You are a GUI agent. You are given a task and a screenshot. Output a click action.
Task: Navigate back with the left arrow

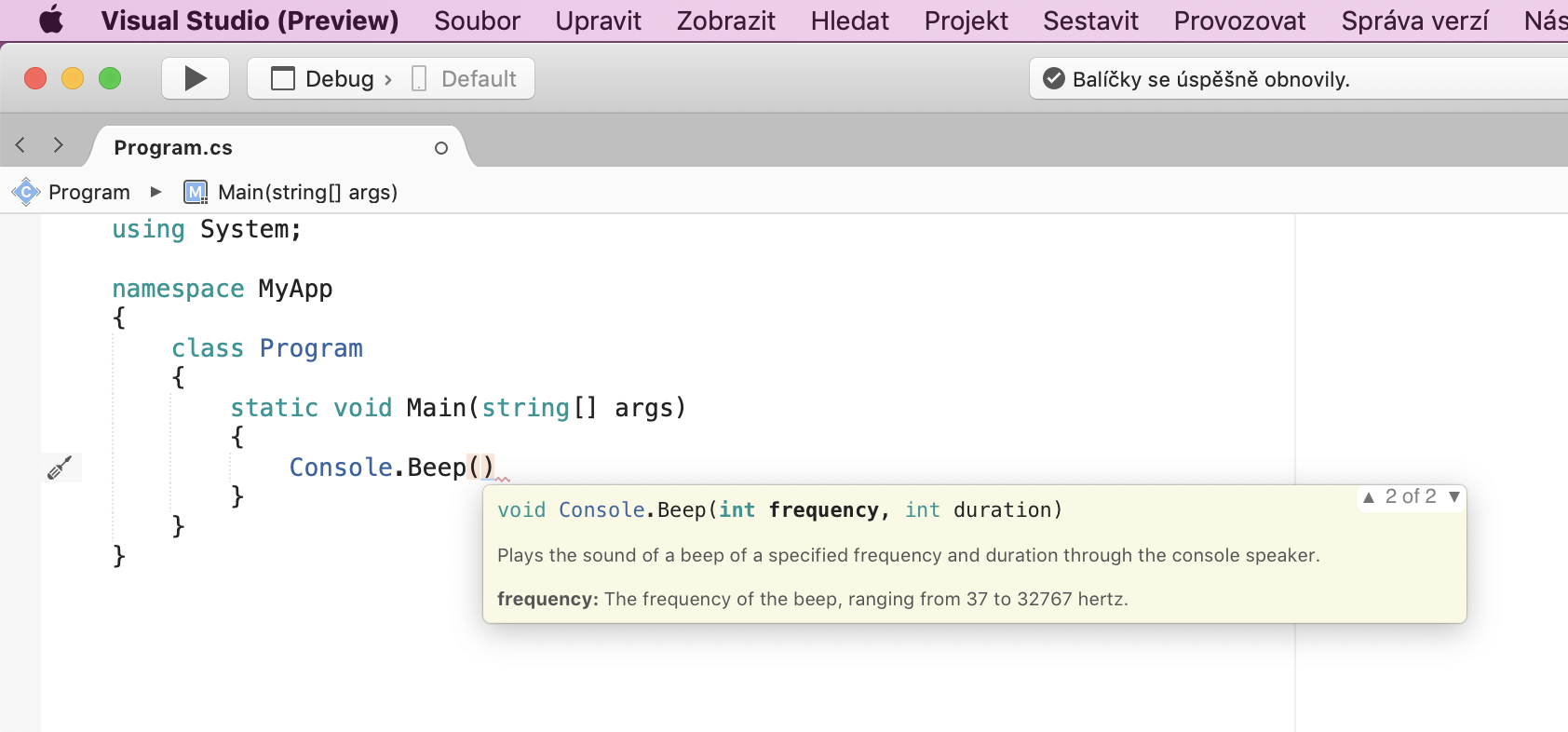[20, 145]
